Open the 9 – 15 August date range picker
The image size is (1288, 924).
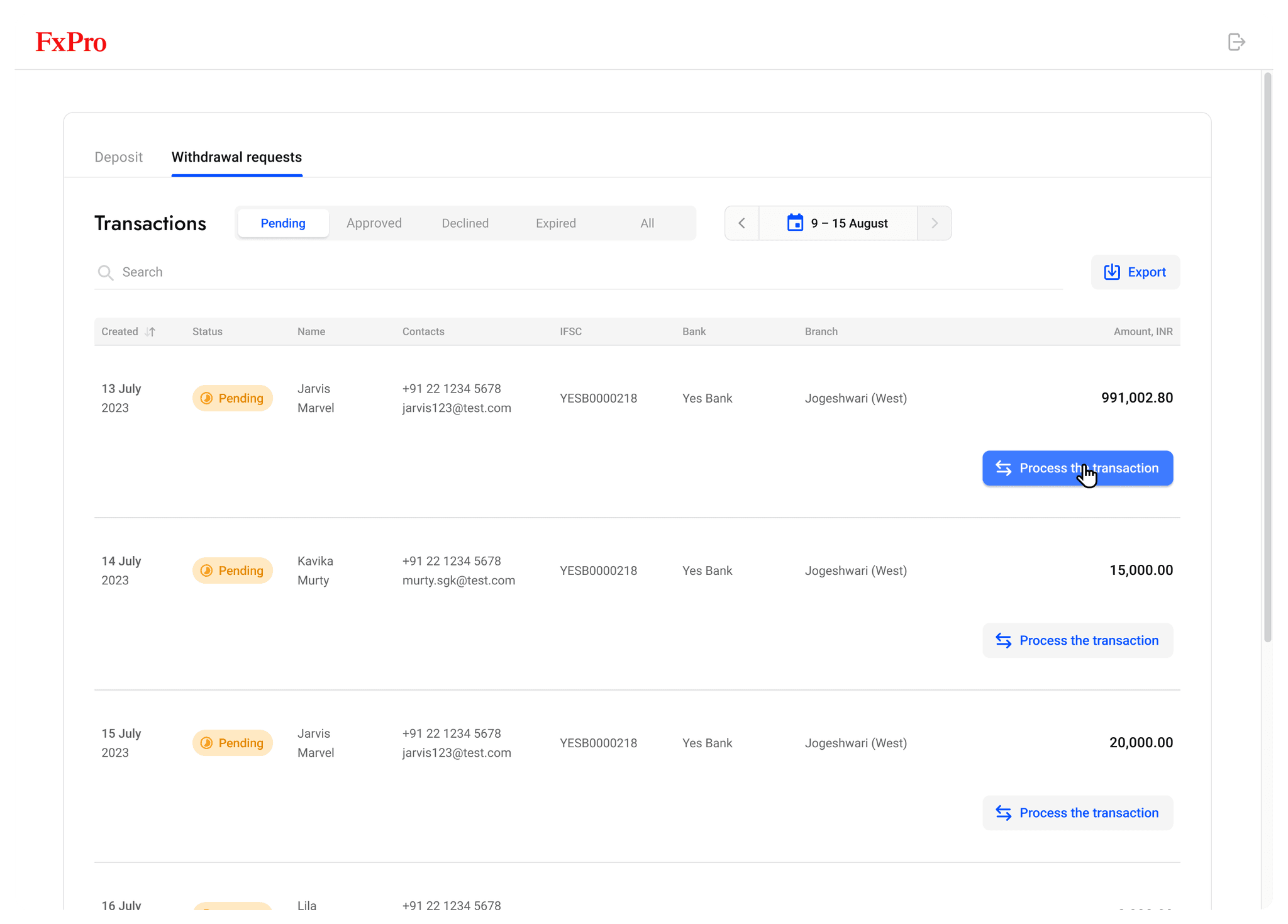point(838,223)
